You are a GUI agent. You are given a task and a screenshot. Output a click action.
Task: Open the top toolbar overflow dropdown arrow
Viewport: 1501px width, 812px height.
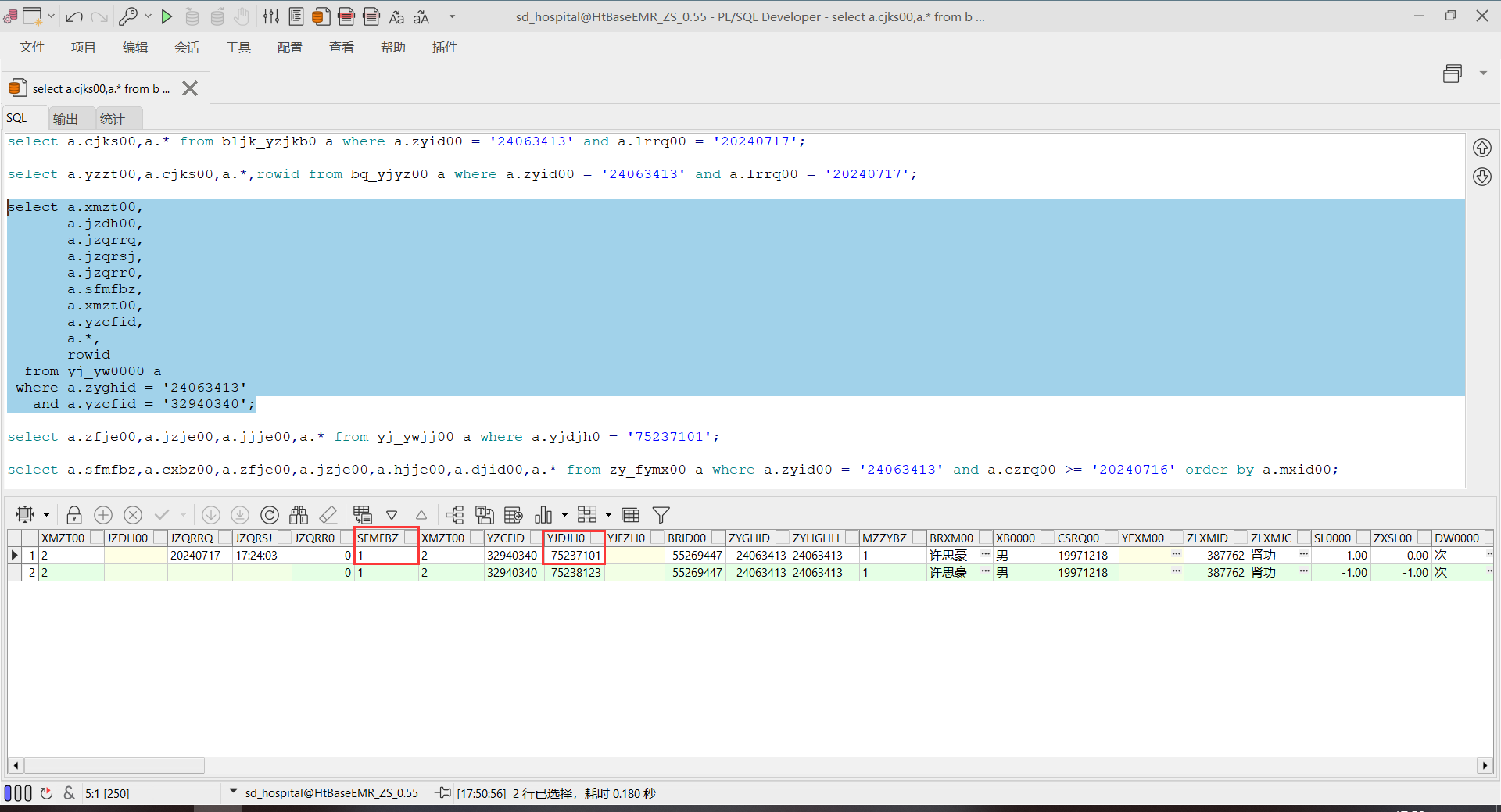[x=452, y=16]
